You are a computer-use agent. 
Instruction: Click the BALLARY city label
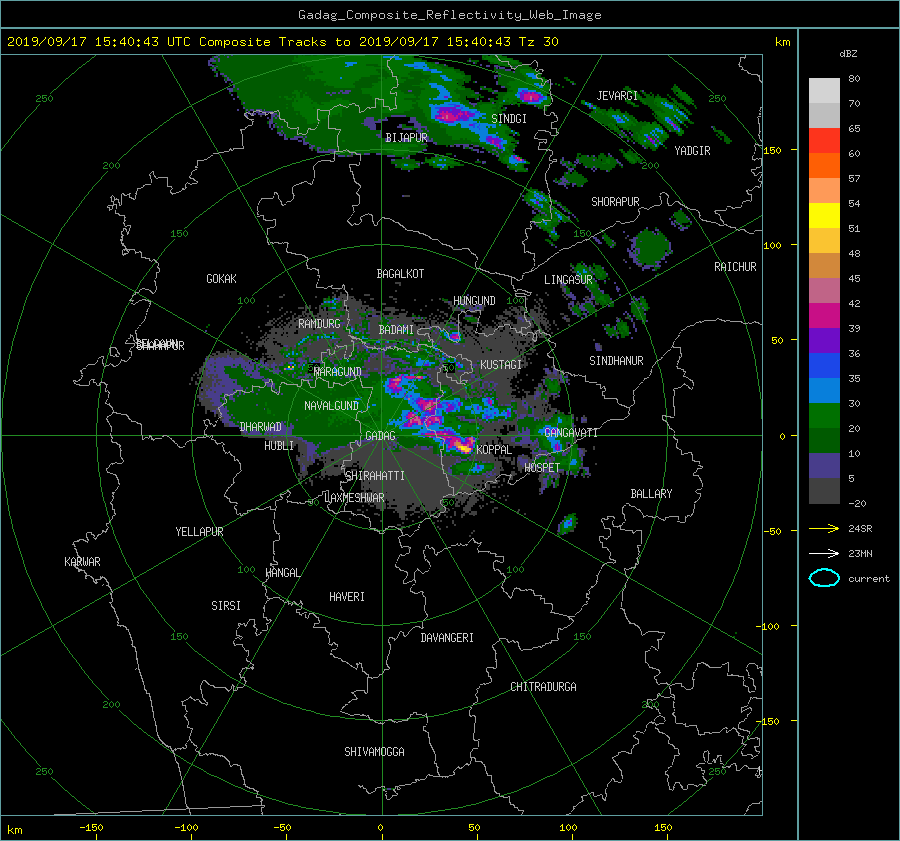651,494
